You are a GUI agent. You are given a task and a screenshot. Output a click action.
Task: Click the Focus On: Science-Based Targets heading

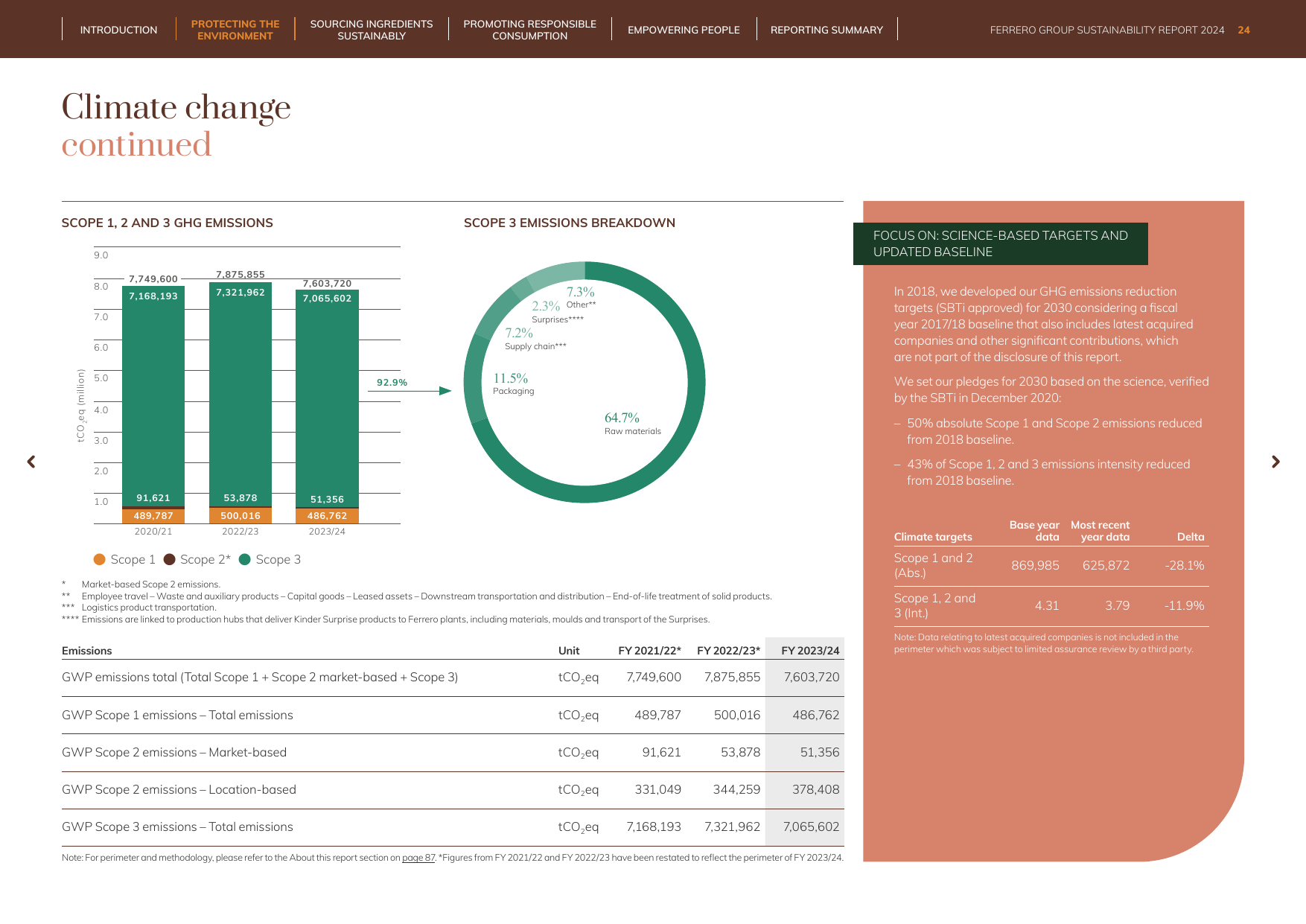click(x=1000, y=243)
